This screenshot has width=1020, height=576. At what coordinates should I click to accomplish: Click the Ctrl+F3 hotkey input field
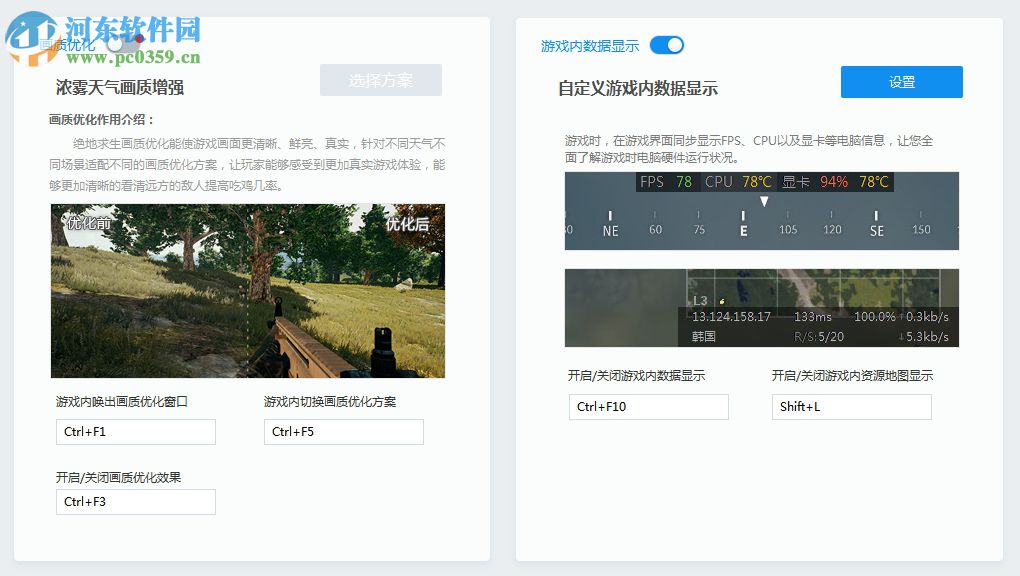coord(135,502)
